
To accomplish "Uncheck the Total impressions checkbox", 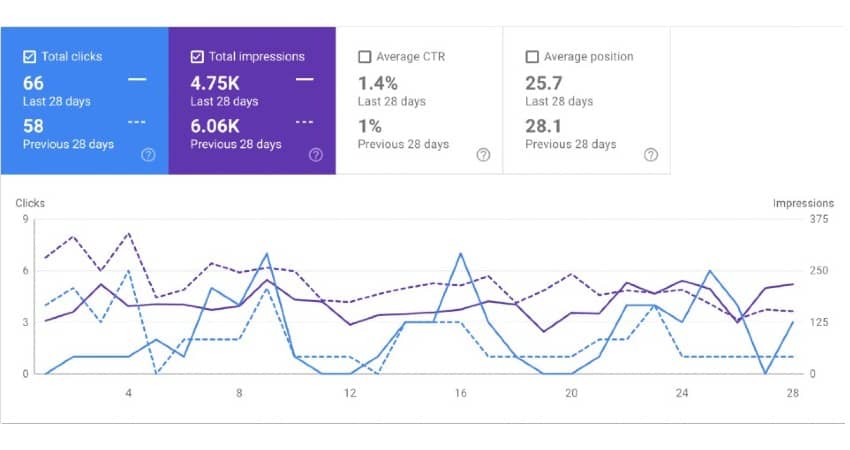I will click(x=197, y=57).
